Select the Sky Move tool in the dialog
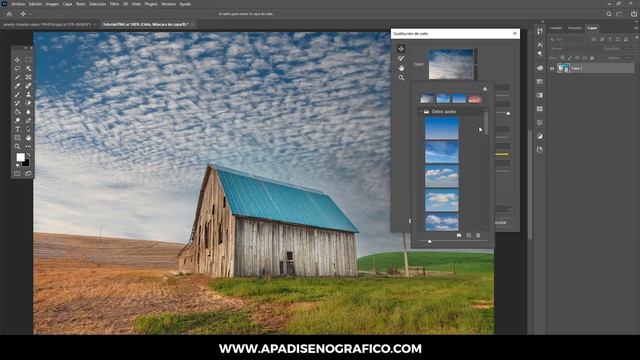 pyautogui.click(x=401, y=49)
